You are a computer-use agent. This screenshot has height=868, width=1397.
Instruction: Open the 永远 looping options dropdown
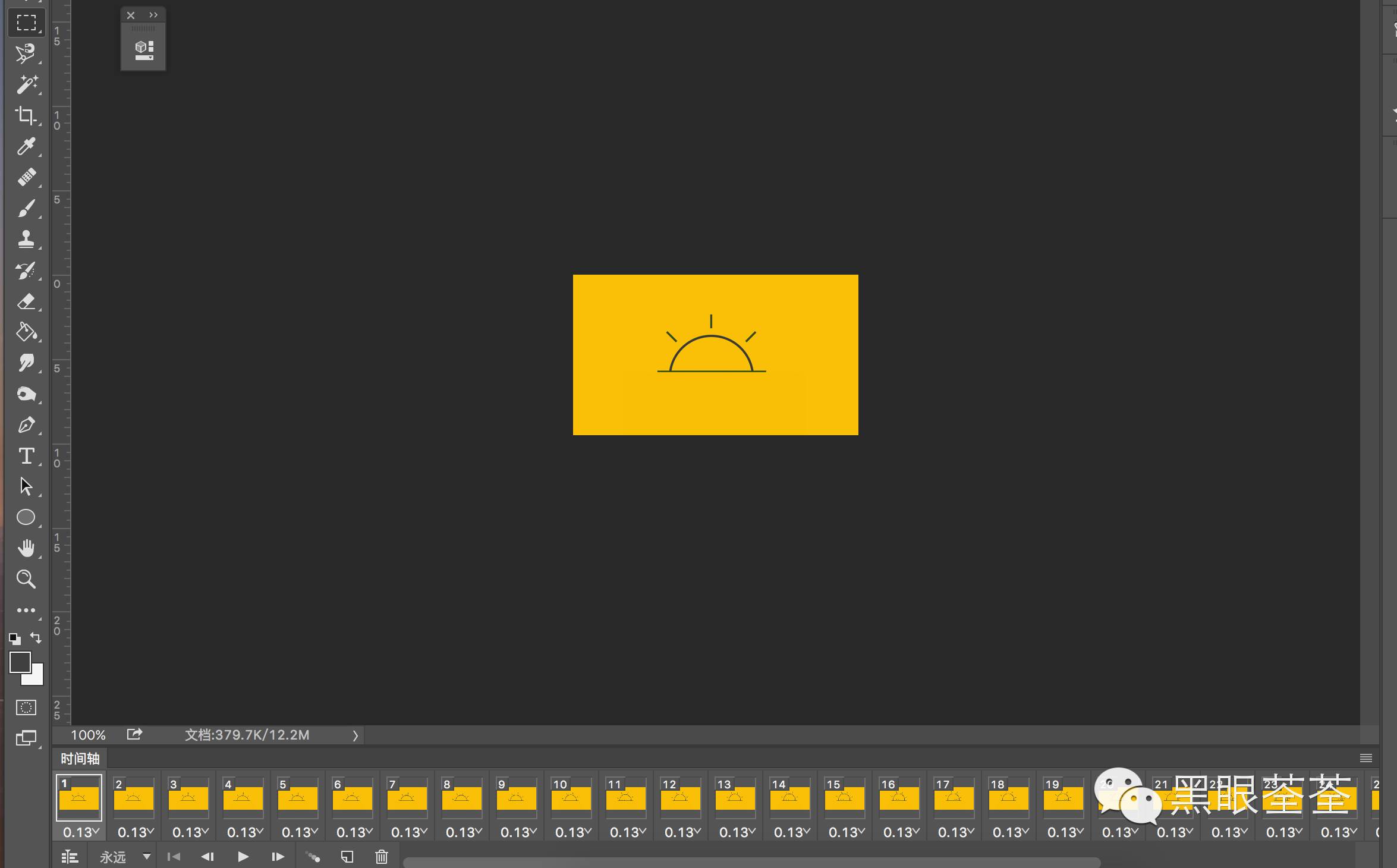pos(125,857)
